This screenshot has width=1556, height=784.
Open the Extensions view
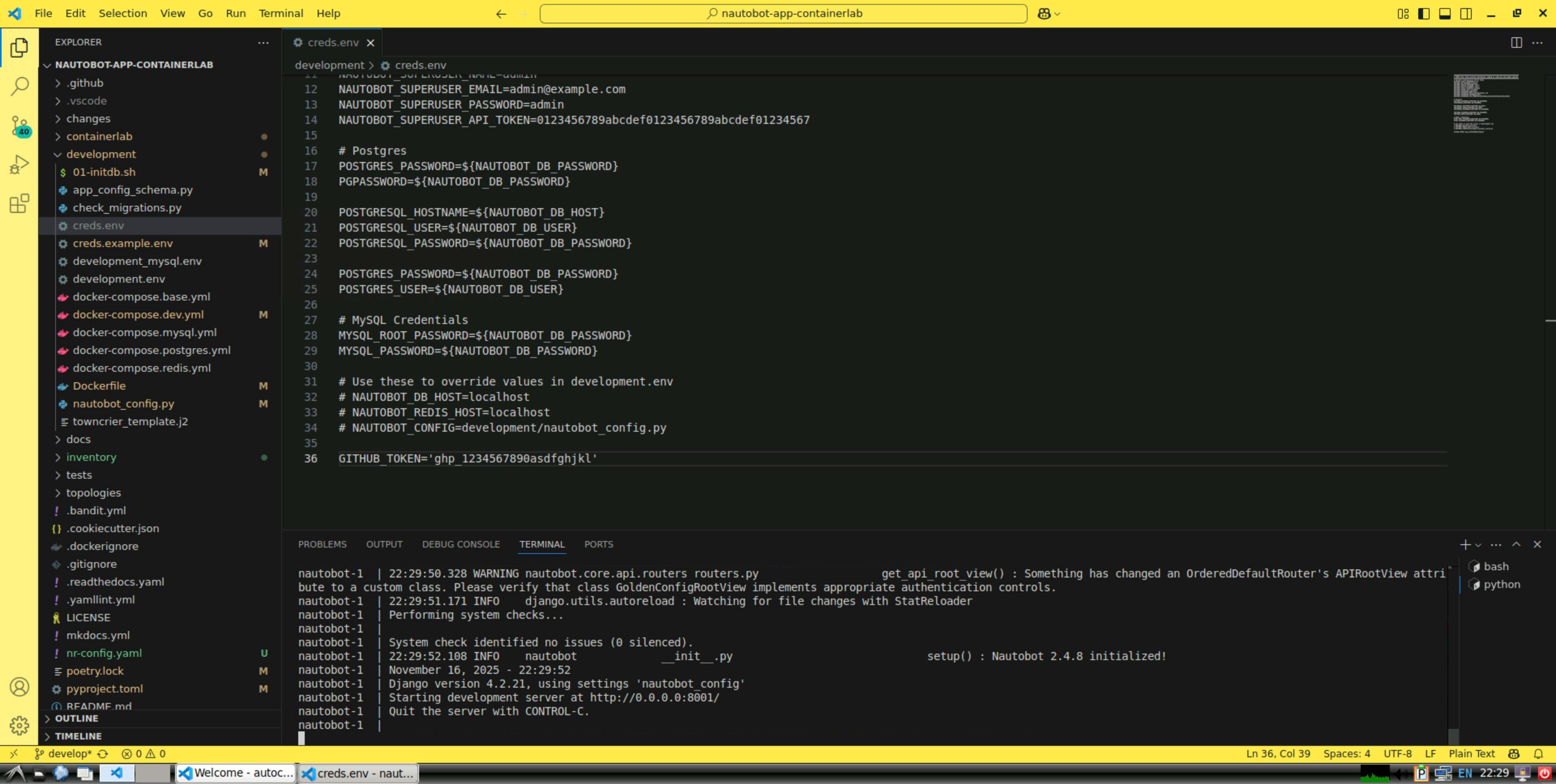(19, 204)
